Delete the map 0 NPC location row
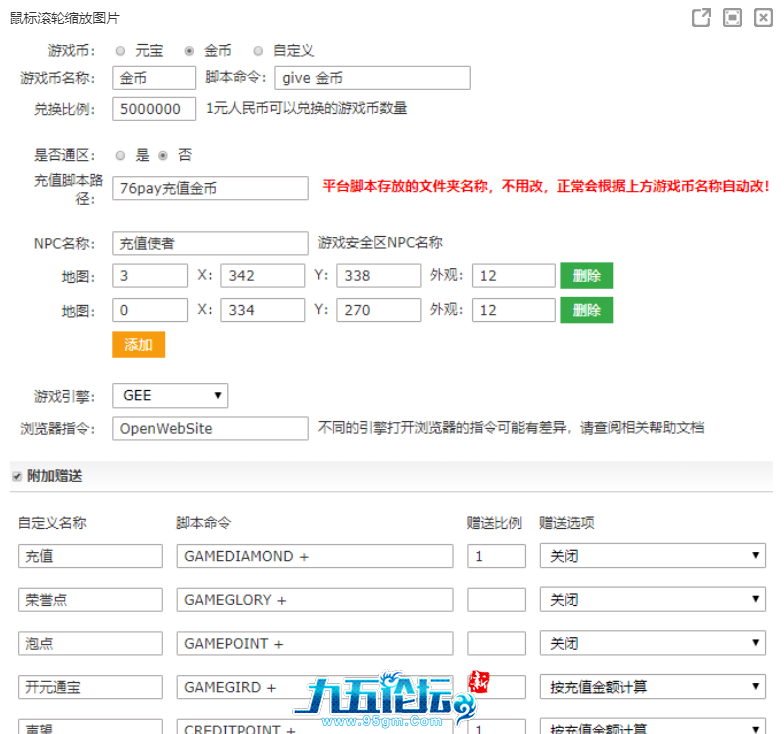The width and height of the screenshot is (784, 734). click(x=586, y=310)
